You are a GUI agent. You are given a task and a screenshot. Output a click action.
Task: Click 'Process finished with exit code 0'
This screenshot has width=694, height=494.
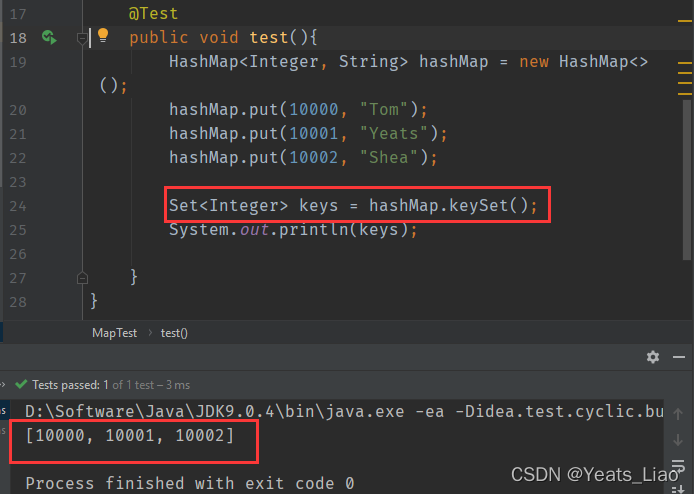[x=190, y=483]
